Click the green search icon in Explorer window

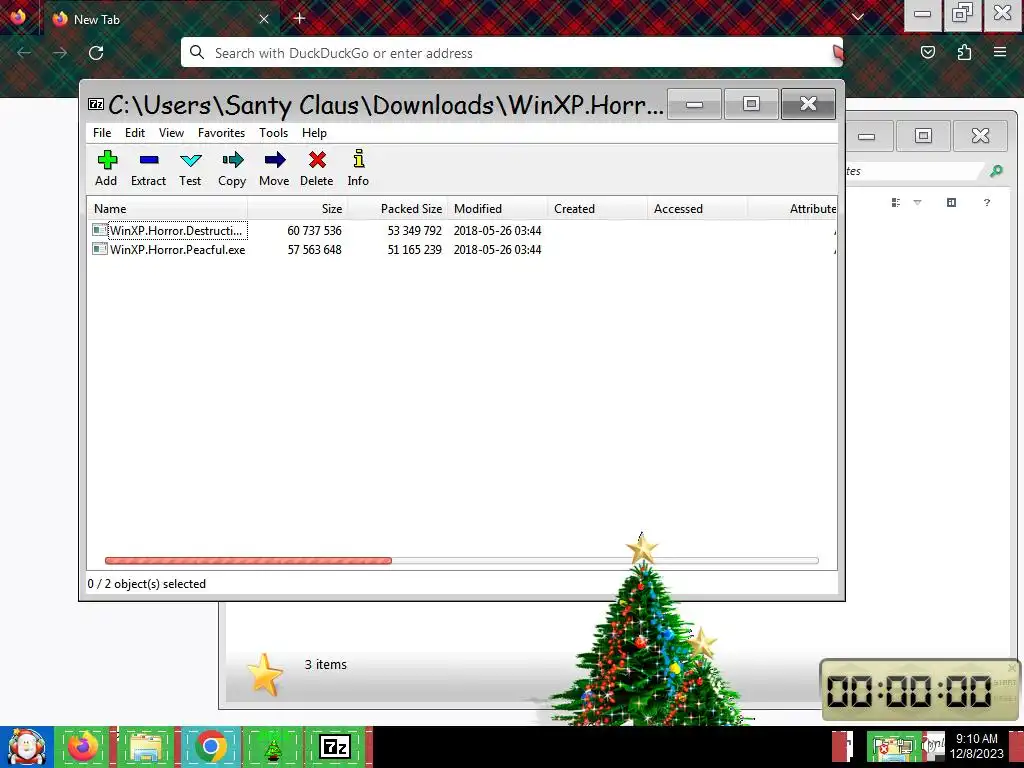point(996,171)
